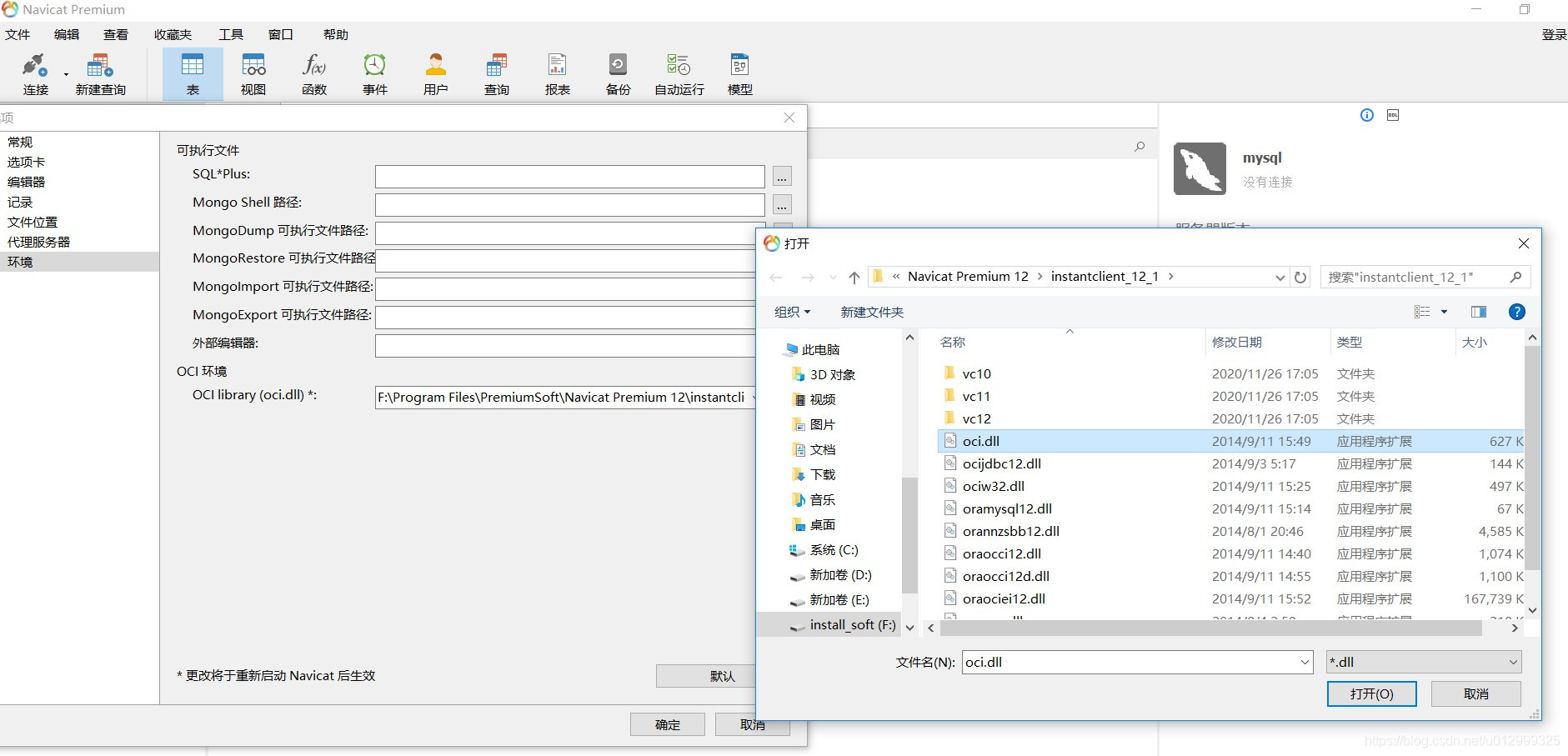The width and height of the screenshot is (1568, 756).
Task: Click the SQL*Plus path input field
Action: tap(569, 177)
